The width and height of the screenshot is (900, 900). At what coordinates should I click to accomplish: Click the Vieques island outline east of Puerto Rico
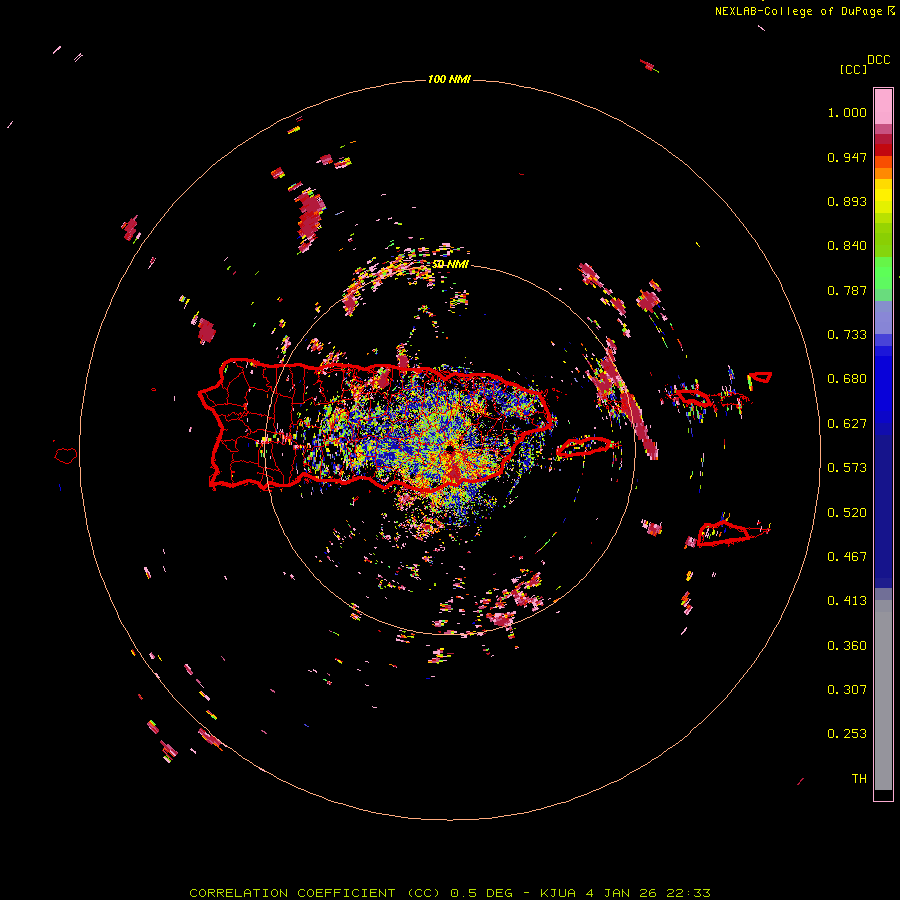[x=585, y=447]
